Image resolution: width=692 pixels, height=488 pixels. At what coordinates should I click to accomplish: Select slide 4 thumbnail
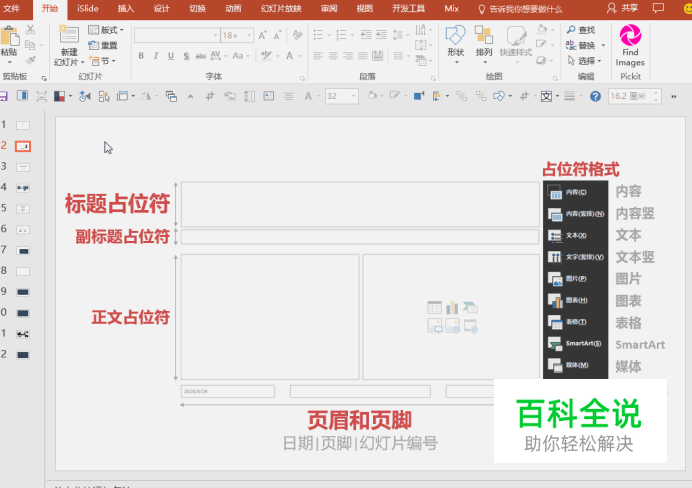point(23,188)
